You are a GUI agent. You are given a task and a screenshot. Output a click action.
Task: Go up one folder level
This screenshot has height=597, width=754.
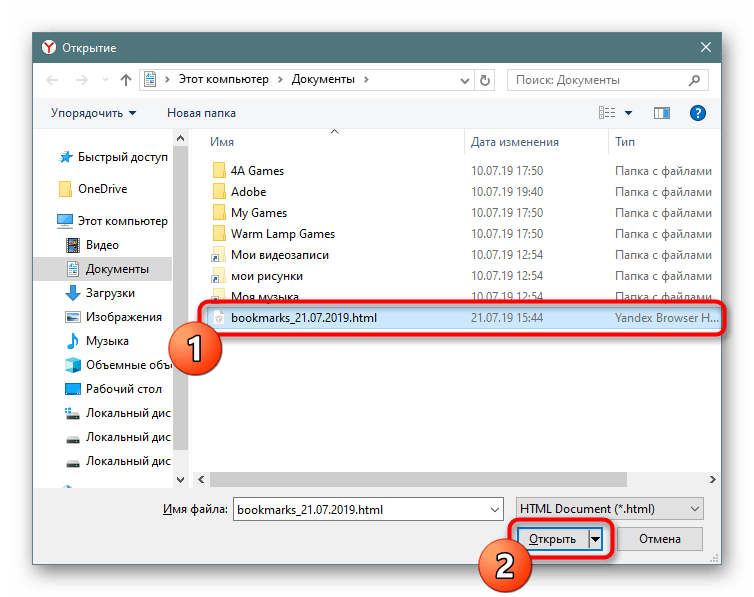coord(126,80)
